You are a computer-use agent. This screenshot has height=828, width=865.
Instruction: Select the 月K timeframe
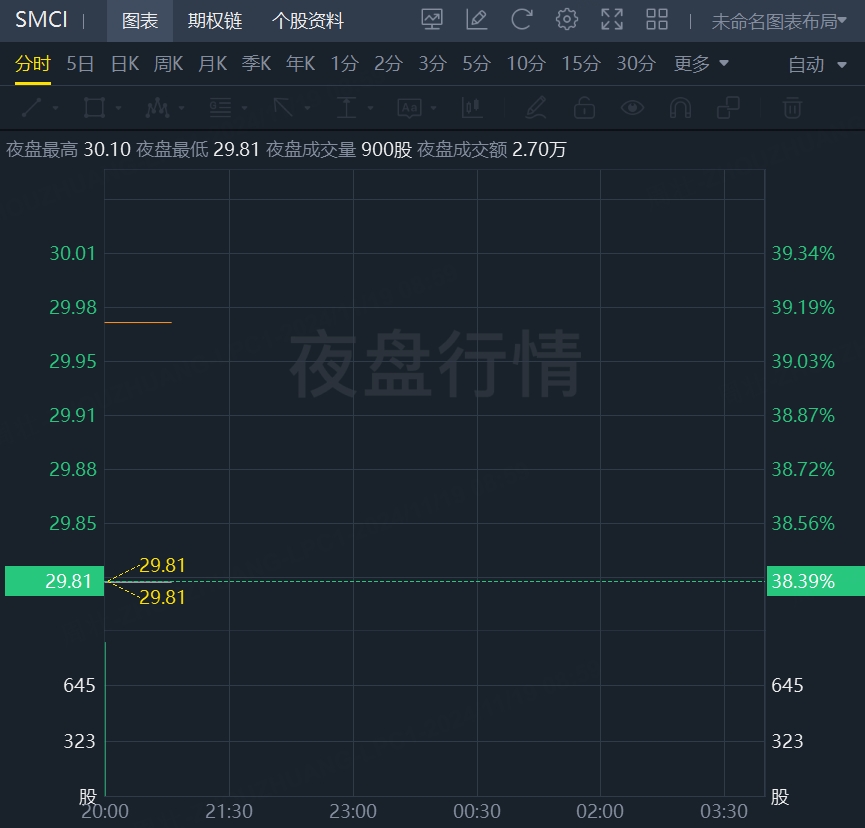point(212,63)
